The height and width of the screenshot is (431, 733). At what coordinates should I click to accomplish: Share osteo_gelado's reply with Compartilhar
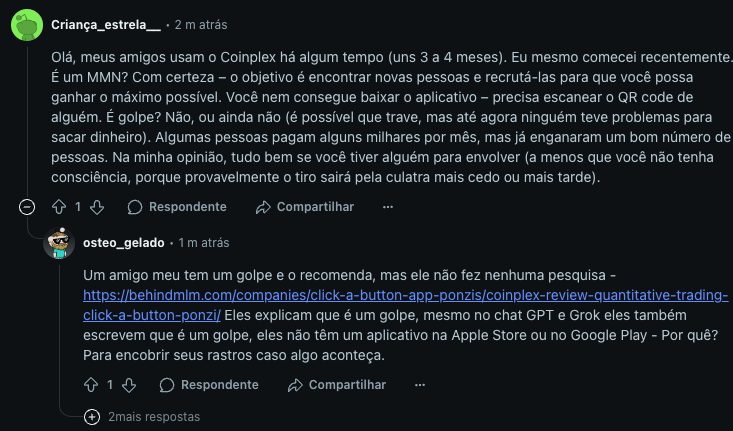point(336,385)
